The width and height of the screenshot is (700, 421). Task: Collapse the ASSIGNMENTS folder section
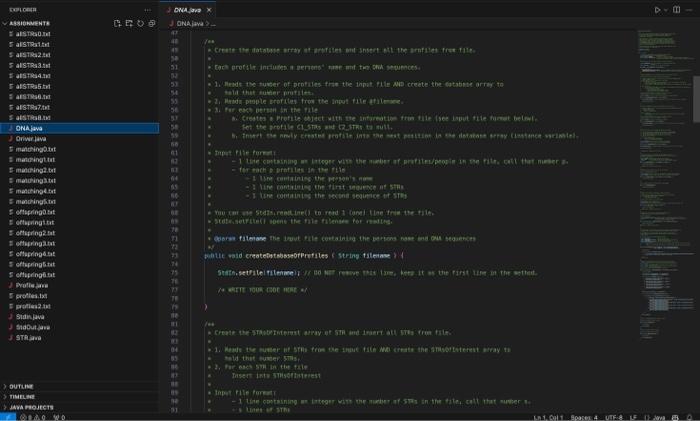pos(79,23)
